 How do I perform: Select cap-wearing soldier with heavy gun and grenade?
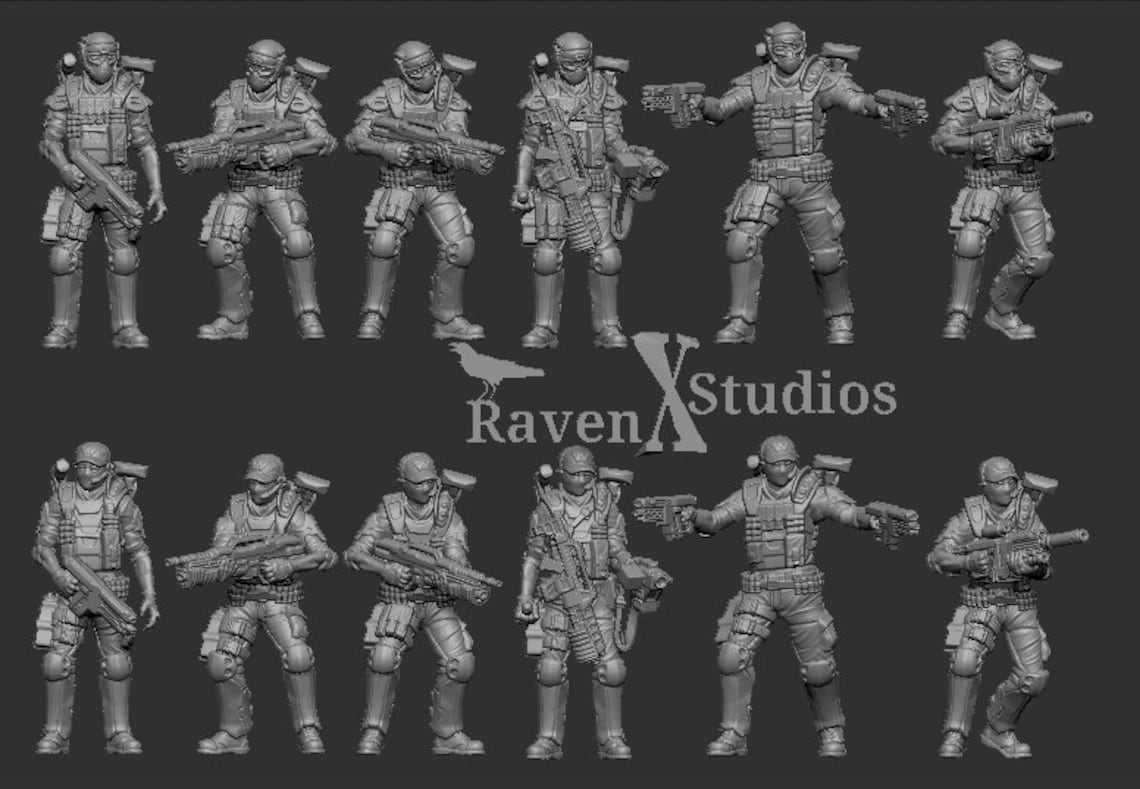point(593,603)
